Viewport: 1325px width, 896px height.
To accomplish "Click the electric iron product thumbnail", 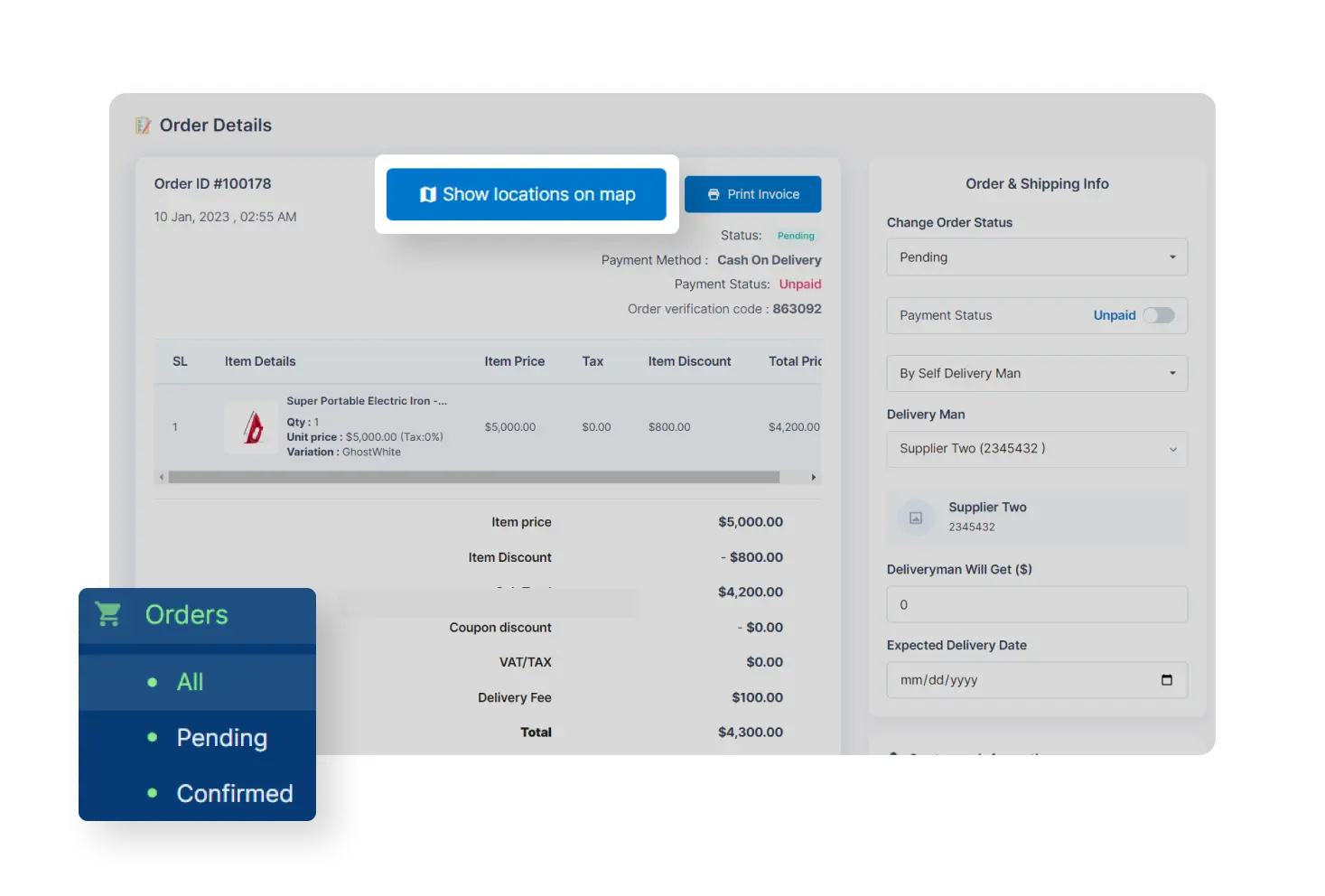I will coord(252,427).
